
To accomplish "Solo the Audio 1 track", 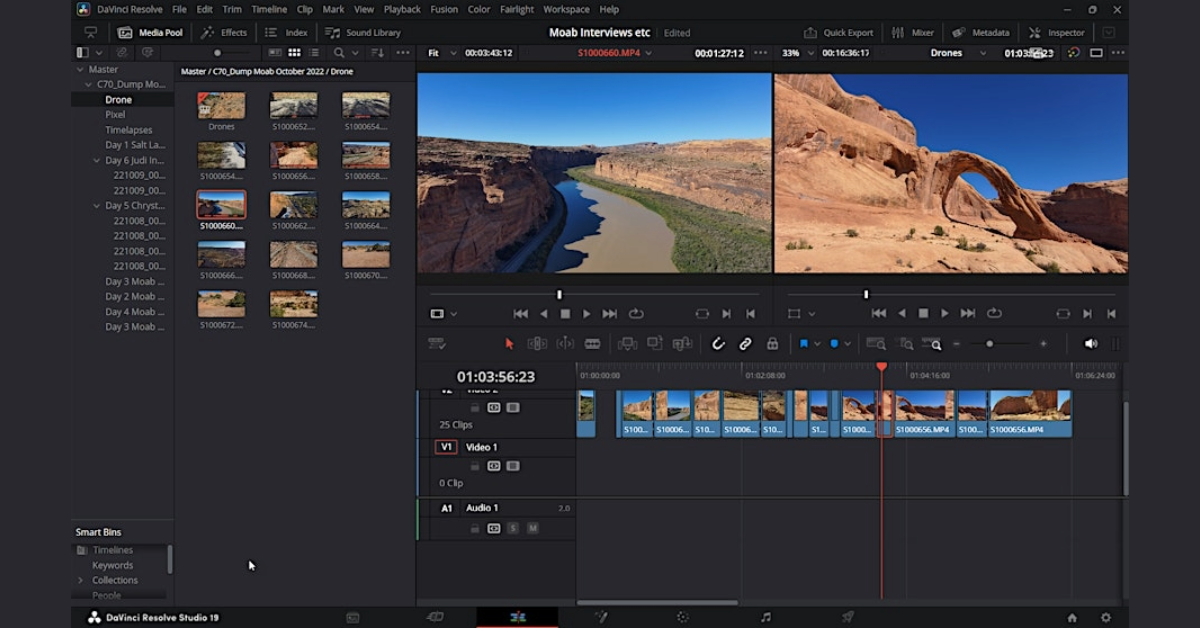I will pos(513,528).
